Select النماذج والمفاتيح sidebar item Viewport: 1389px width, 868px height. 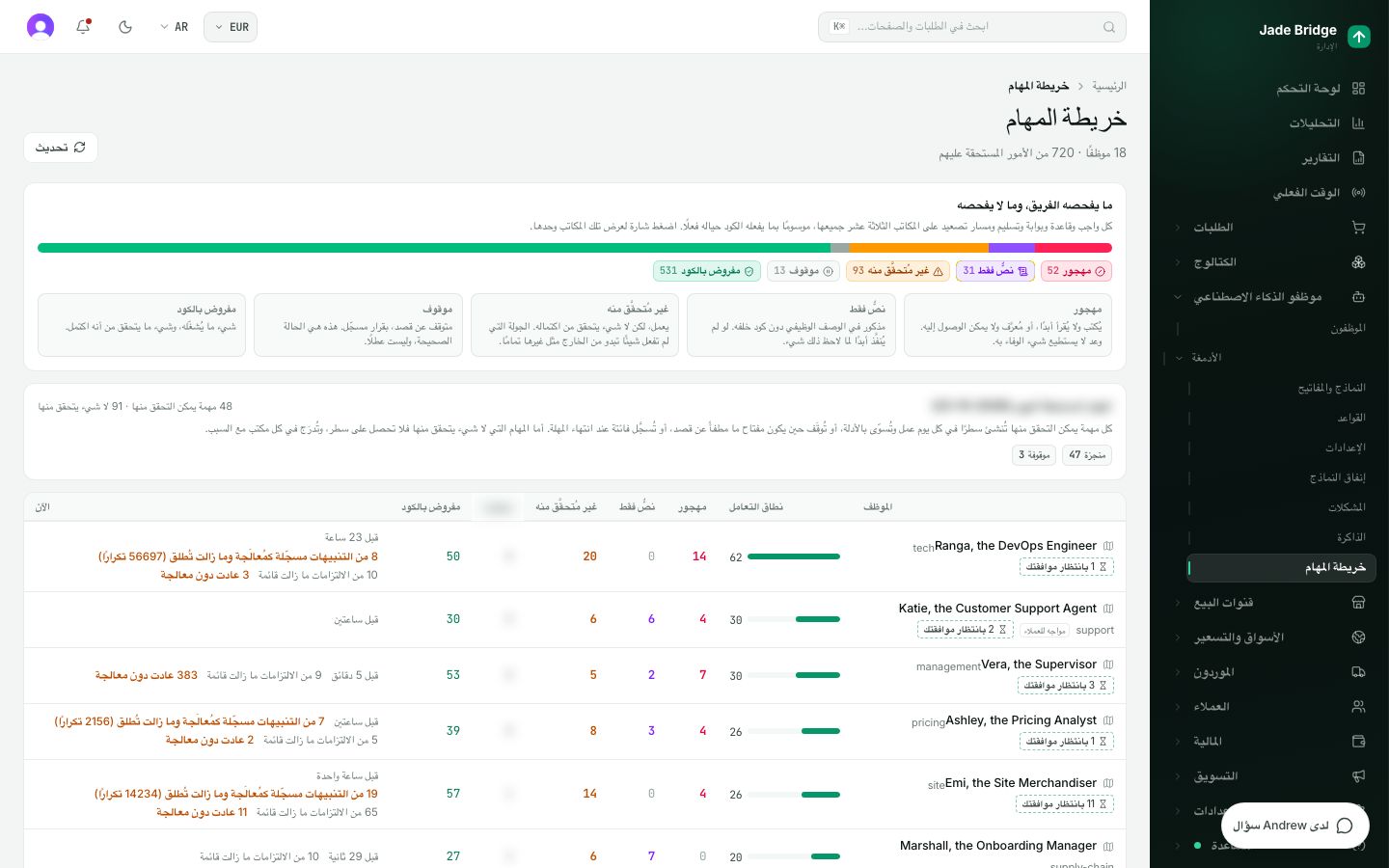coord(1331,388)
